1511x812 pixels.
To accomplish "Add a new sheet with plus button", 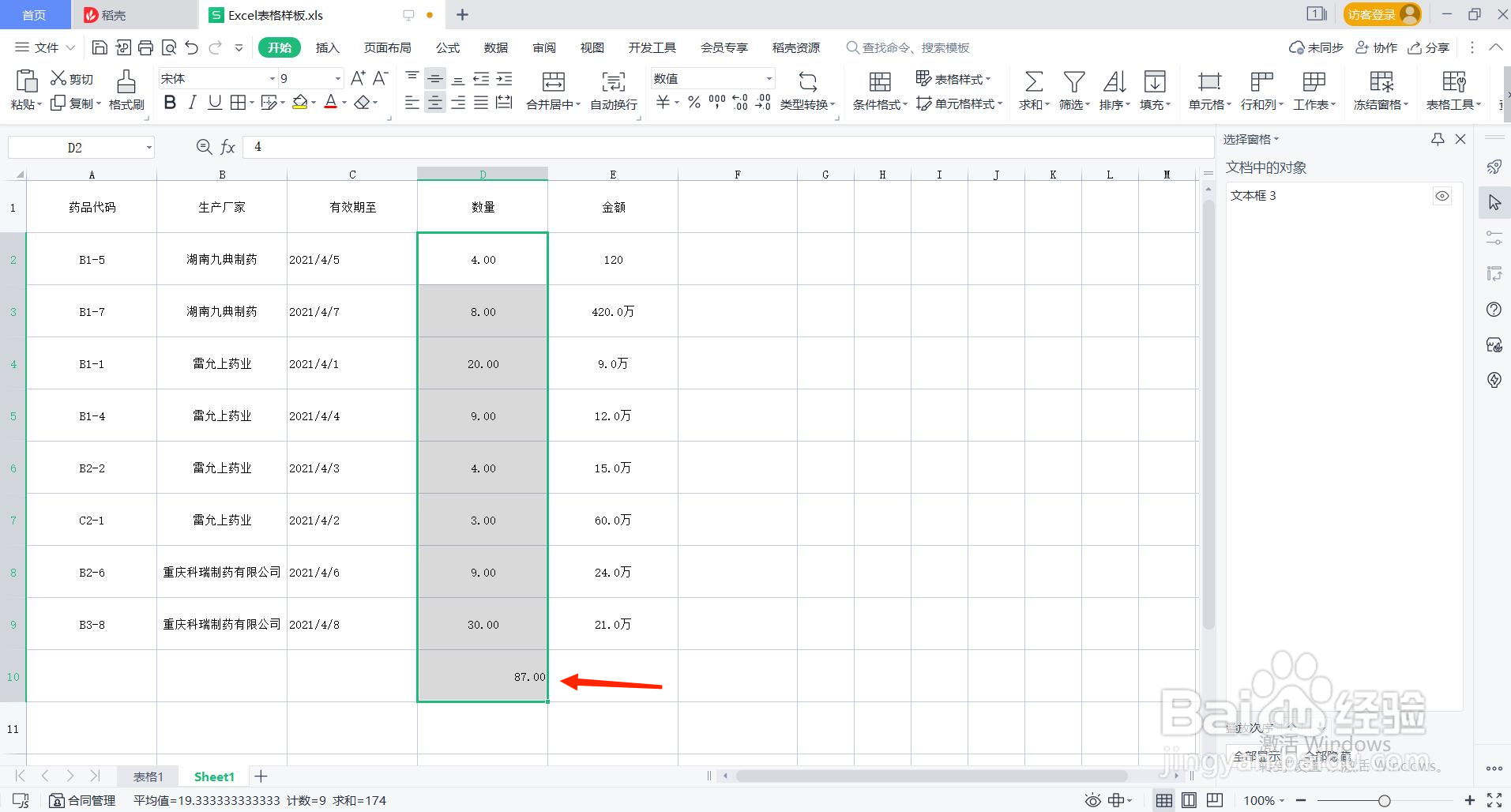I will click(x=261, y=776).
